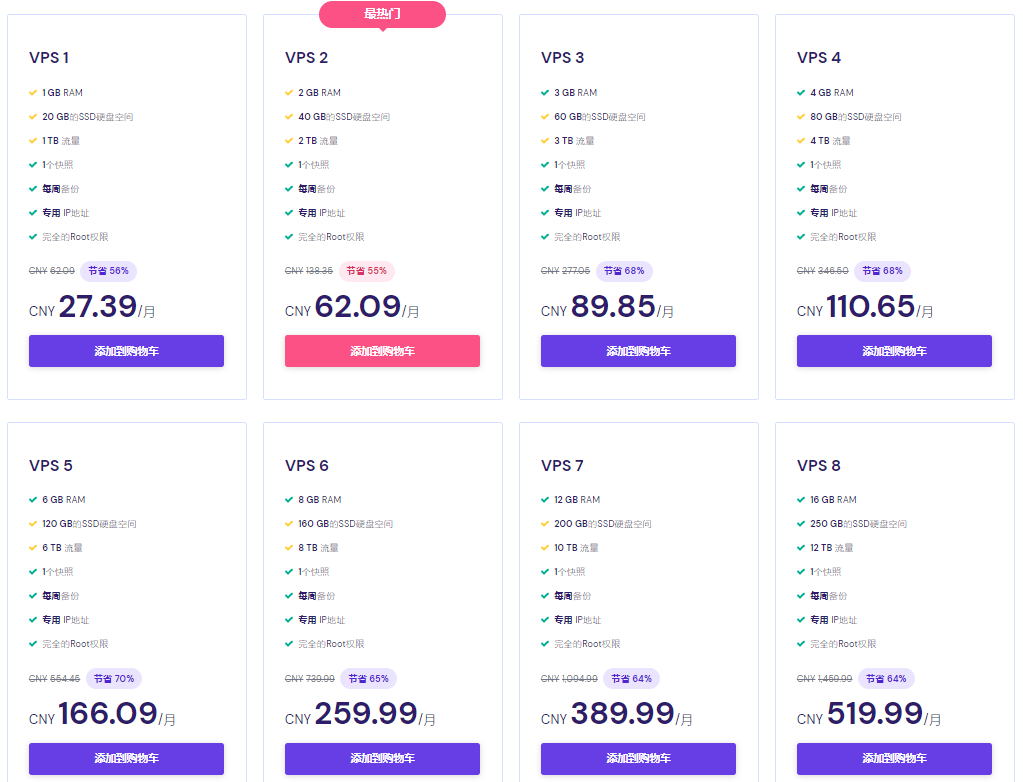
Task: Click checkmark icon next to 3 TB 流量
Action: coord(545,141)
